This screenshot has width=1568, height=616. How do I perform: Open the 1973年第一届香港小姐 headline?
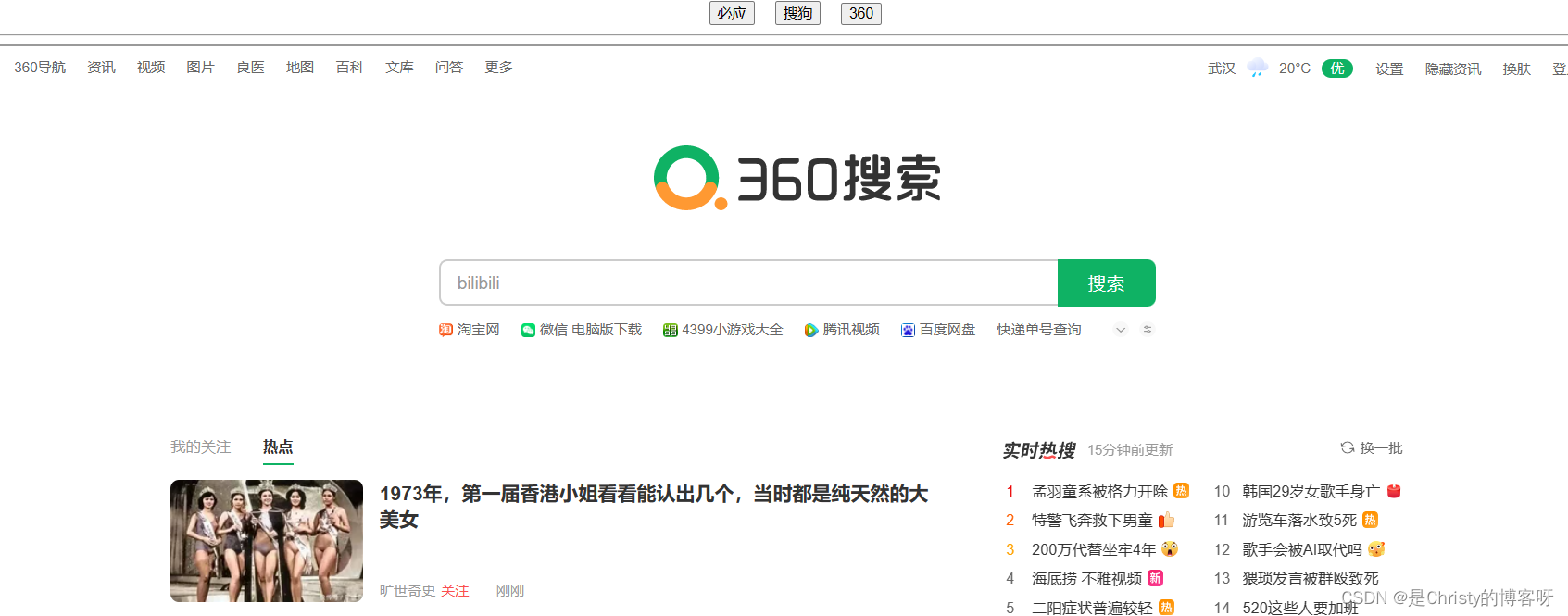(654, 507)
